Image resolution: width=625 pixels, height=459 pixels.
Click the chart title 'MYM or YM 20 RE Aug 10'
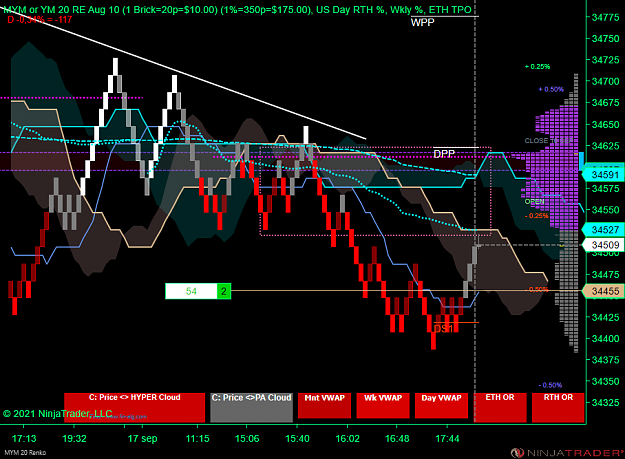62,10
